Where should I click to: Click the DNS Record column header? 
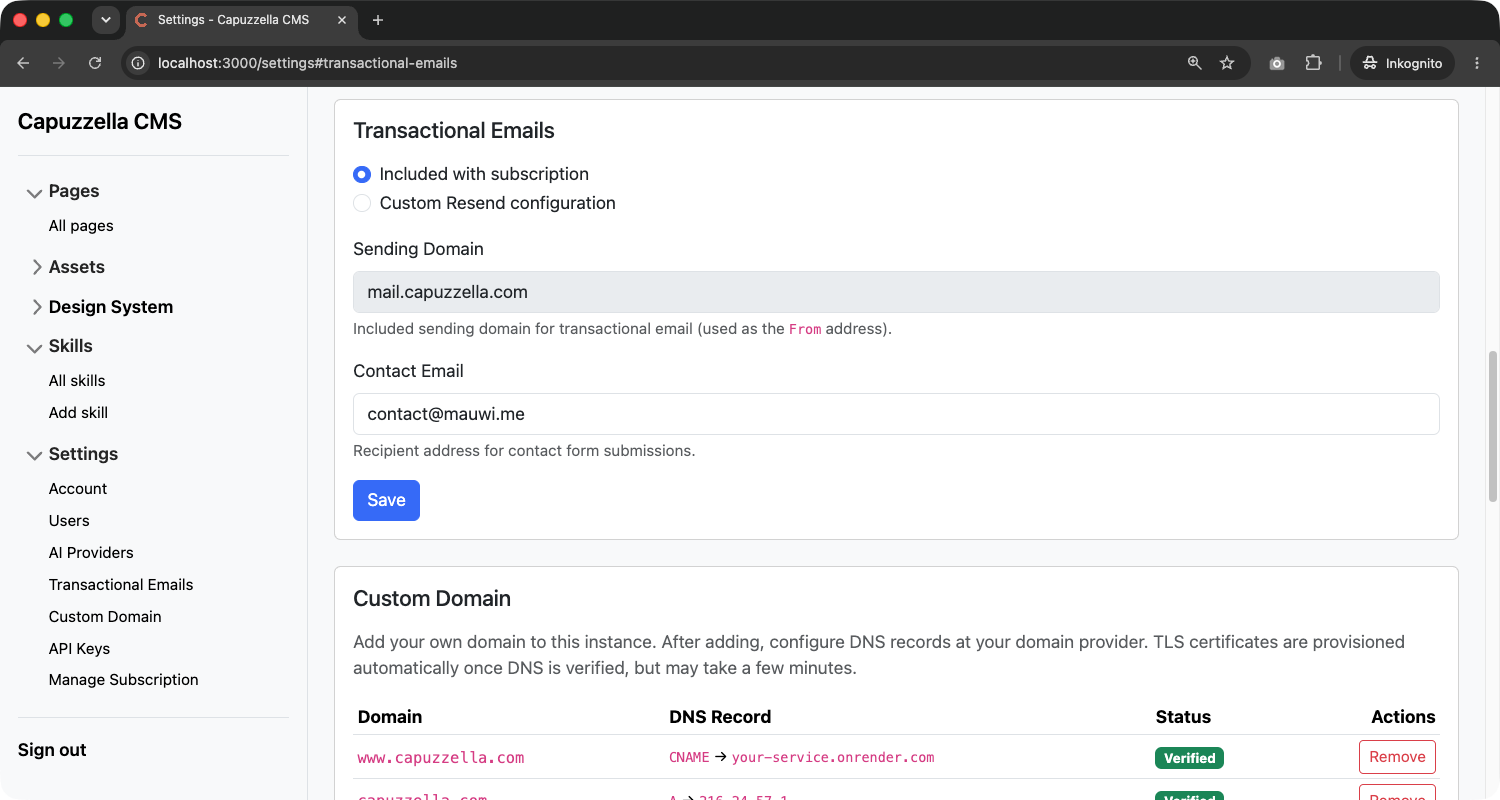(x=720, y=717)
